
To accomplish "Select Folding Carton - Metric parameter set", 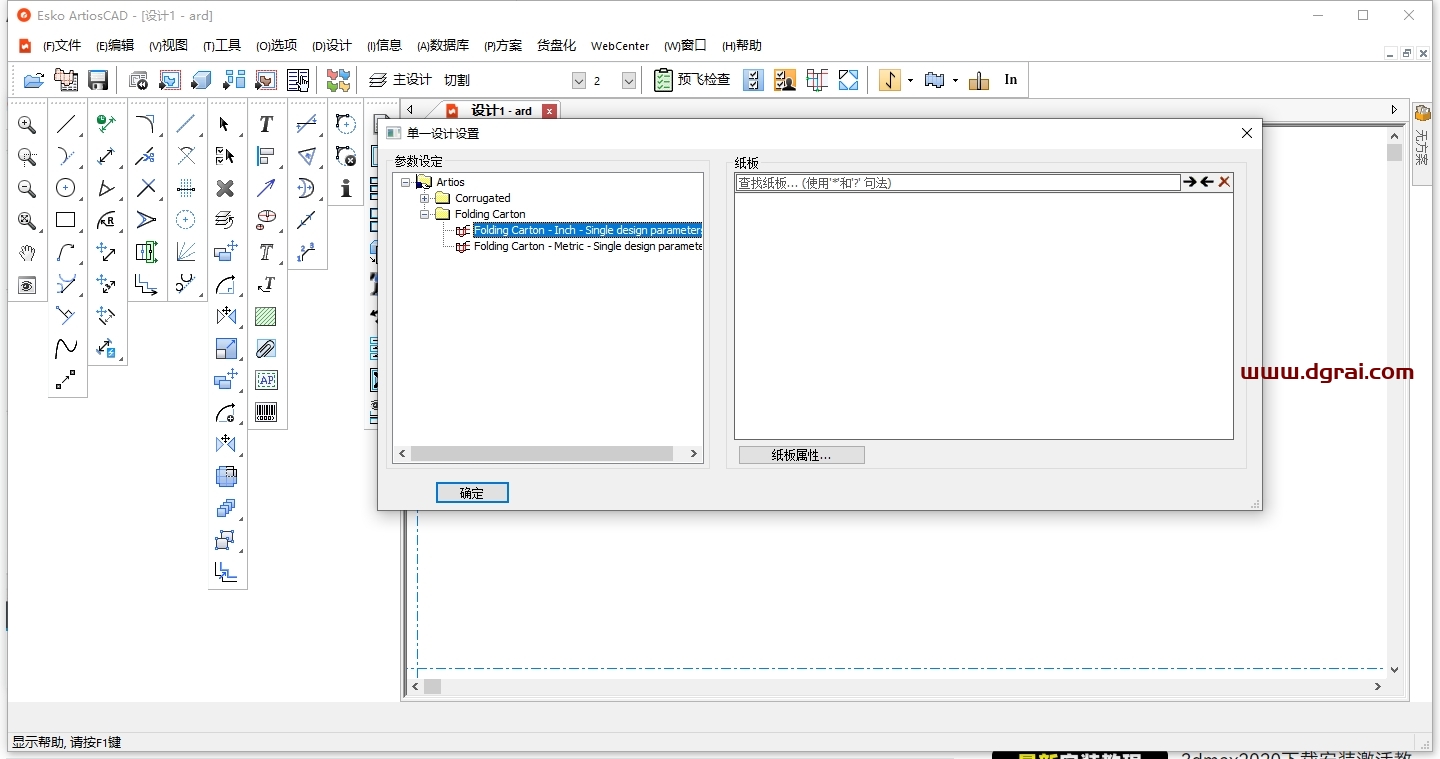I will point(588,246).
